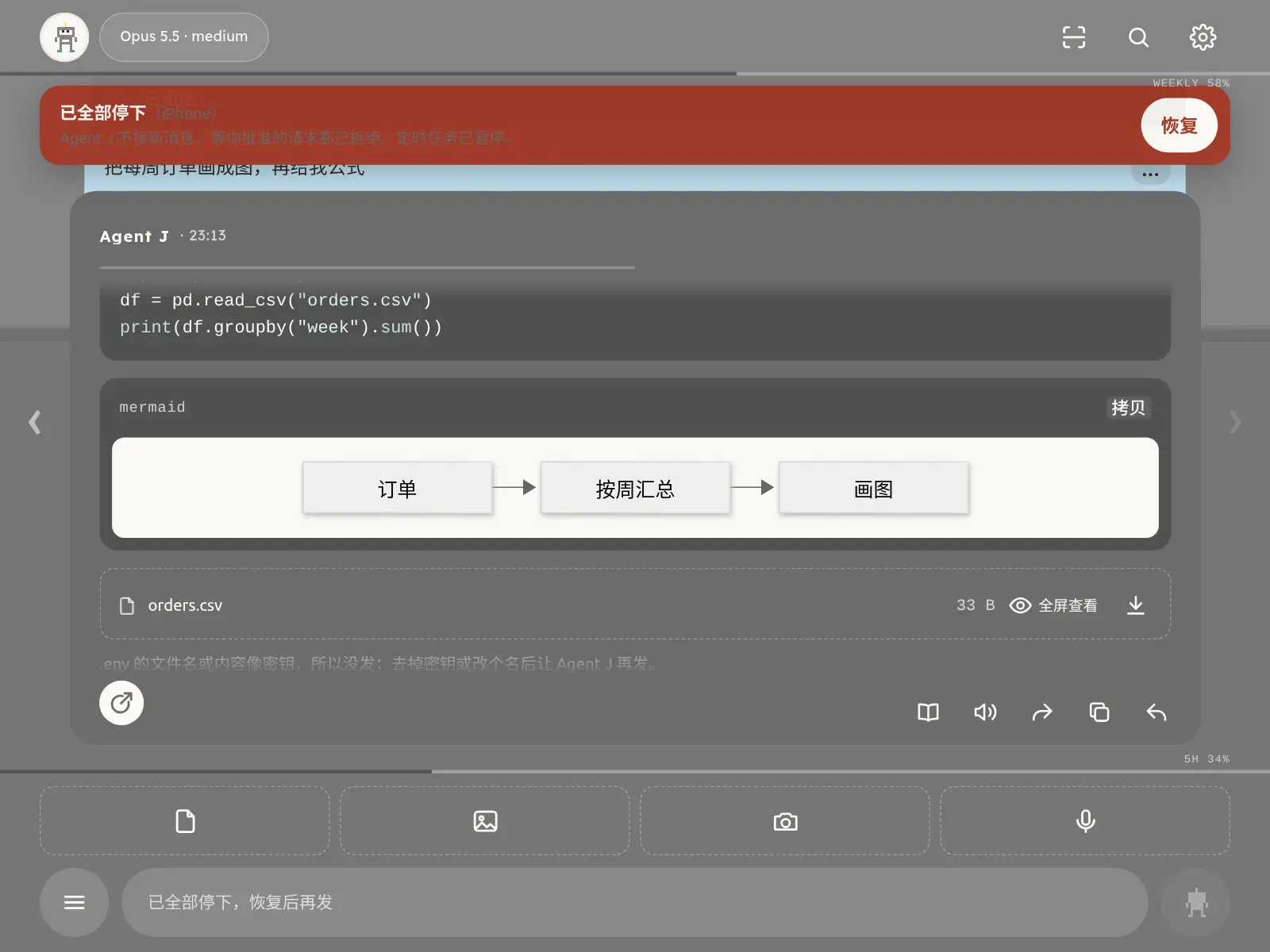
Task: Click the orders.csv file name
Action: [185, 605]
